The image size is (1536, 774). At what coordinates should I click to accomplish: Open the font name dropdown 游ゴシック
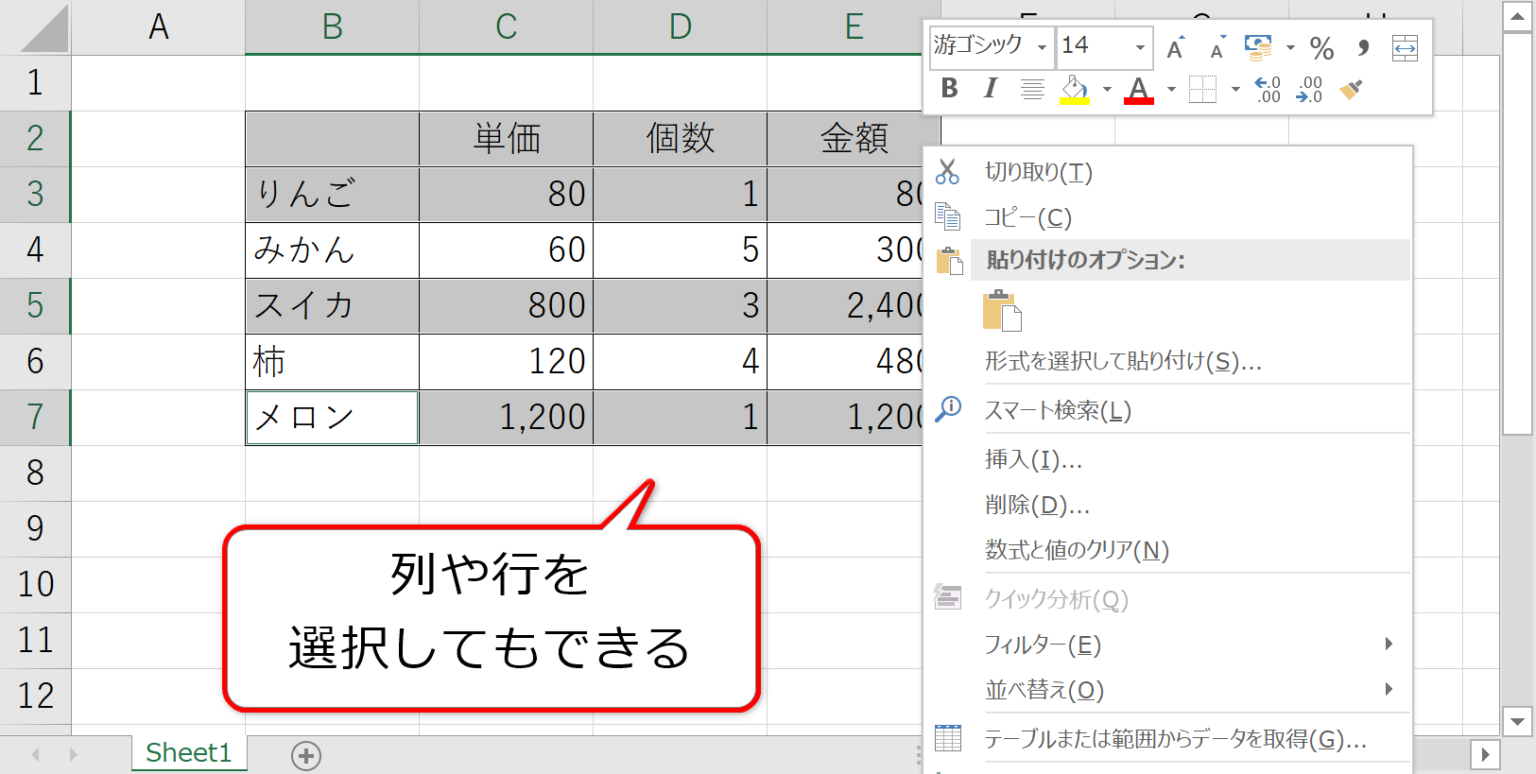point(1042,47)
